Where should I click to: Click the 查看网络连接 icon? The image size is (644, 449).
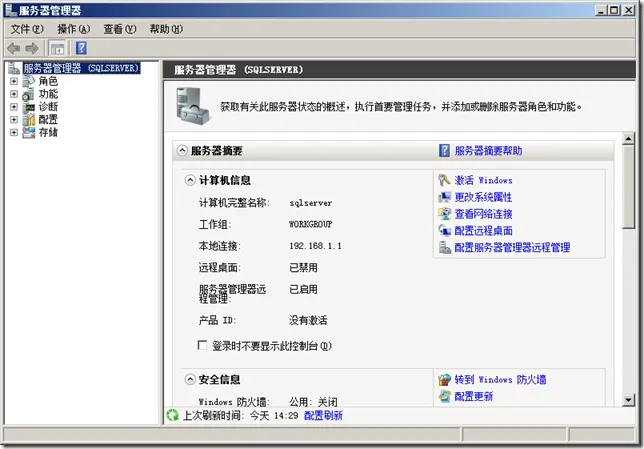(444, 214)
